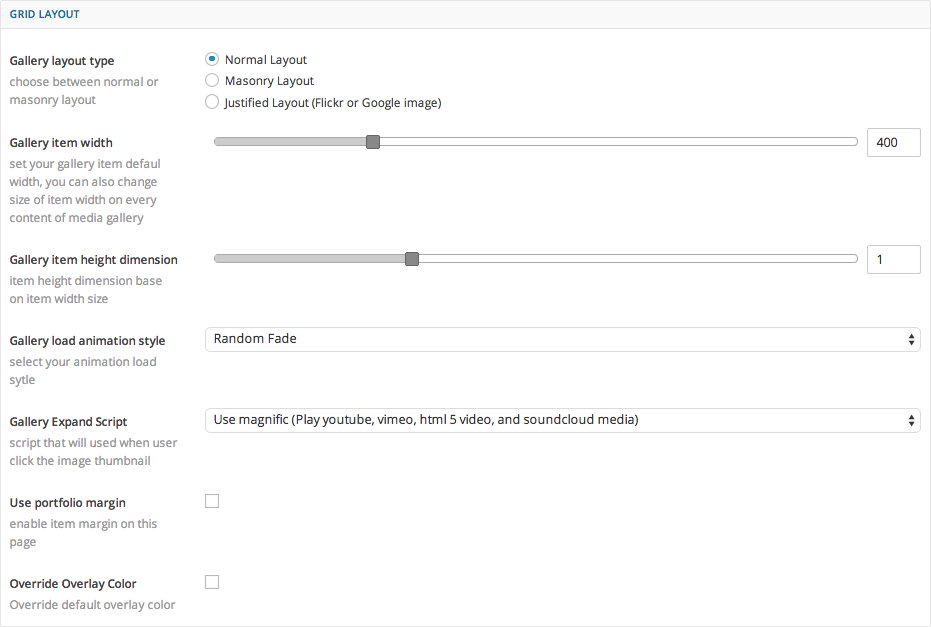The height and width of the screenshot is (627, 931).
Task: Click the GRID LAYOUT section header
Action: pos(45,15)
